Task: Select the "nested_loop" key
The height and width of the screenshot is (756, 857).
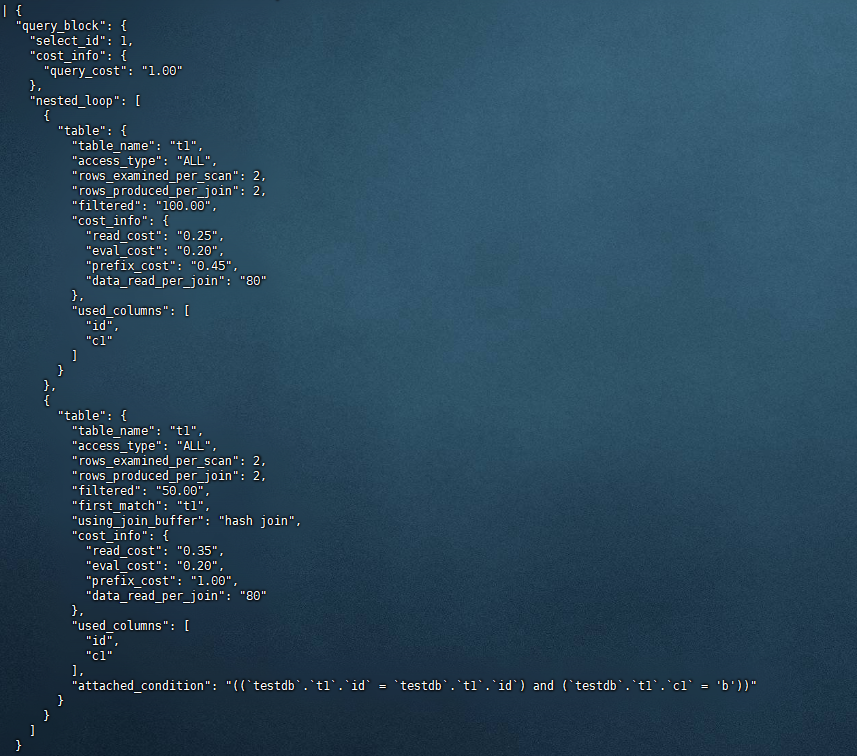Action: click(74, 101)
